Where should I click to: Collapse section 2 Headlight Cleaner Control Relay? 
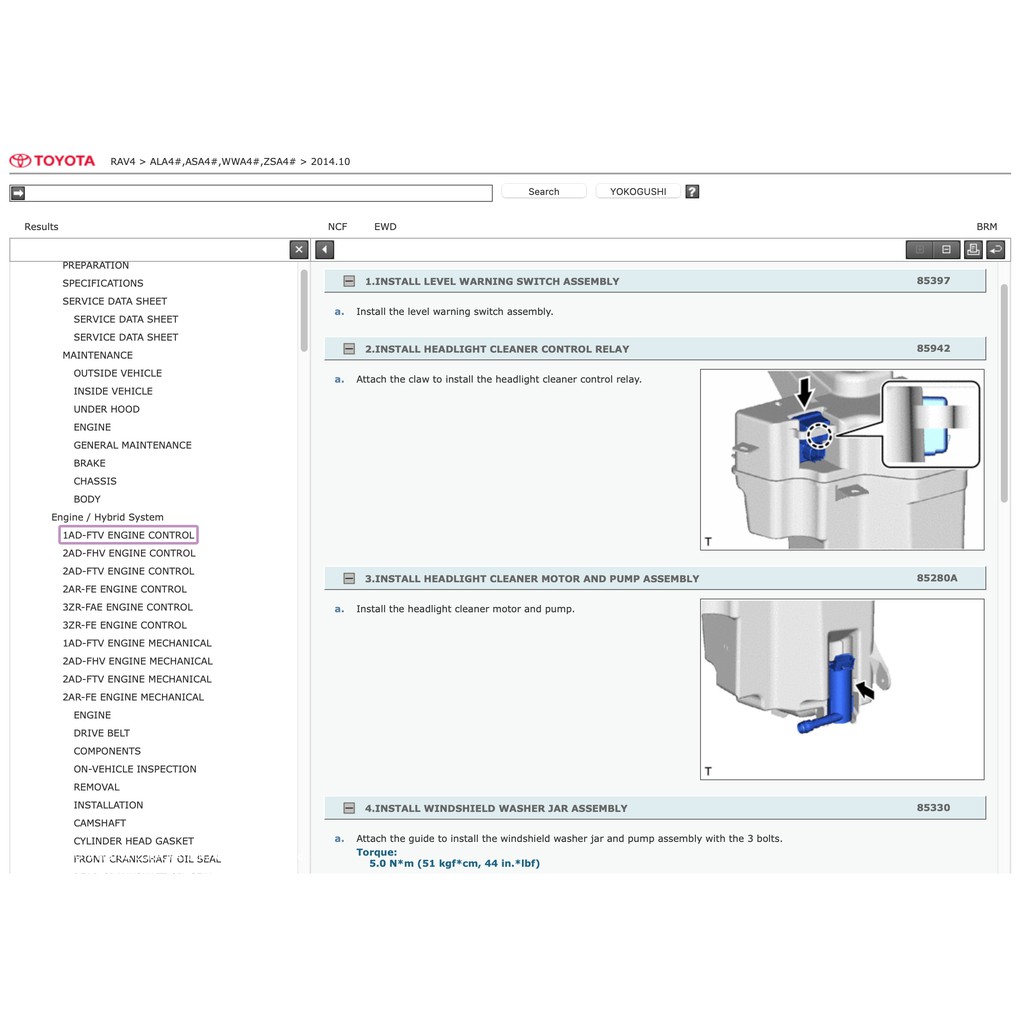349,350
